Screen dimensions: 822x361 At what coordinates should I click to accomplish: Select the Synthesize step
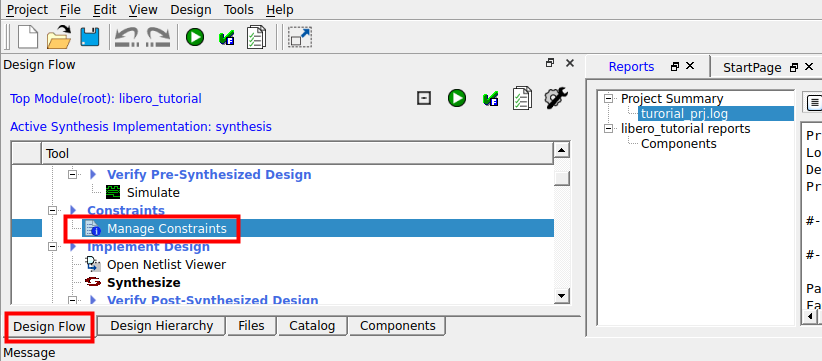click(x=144, y=282)
